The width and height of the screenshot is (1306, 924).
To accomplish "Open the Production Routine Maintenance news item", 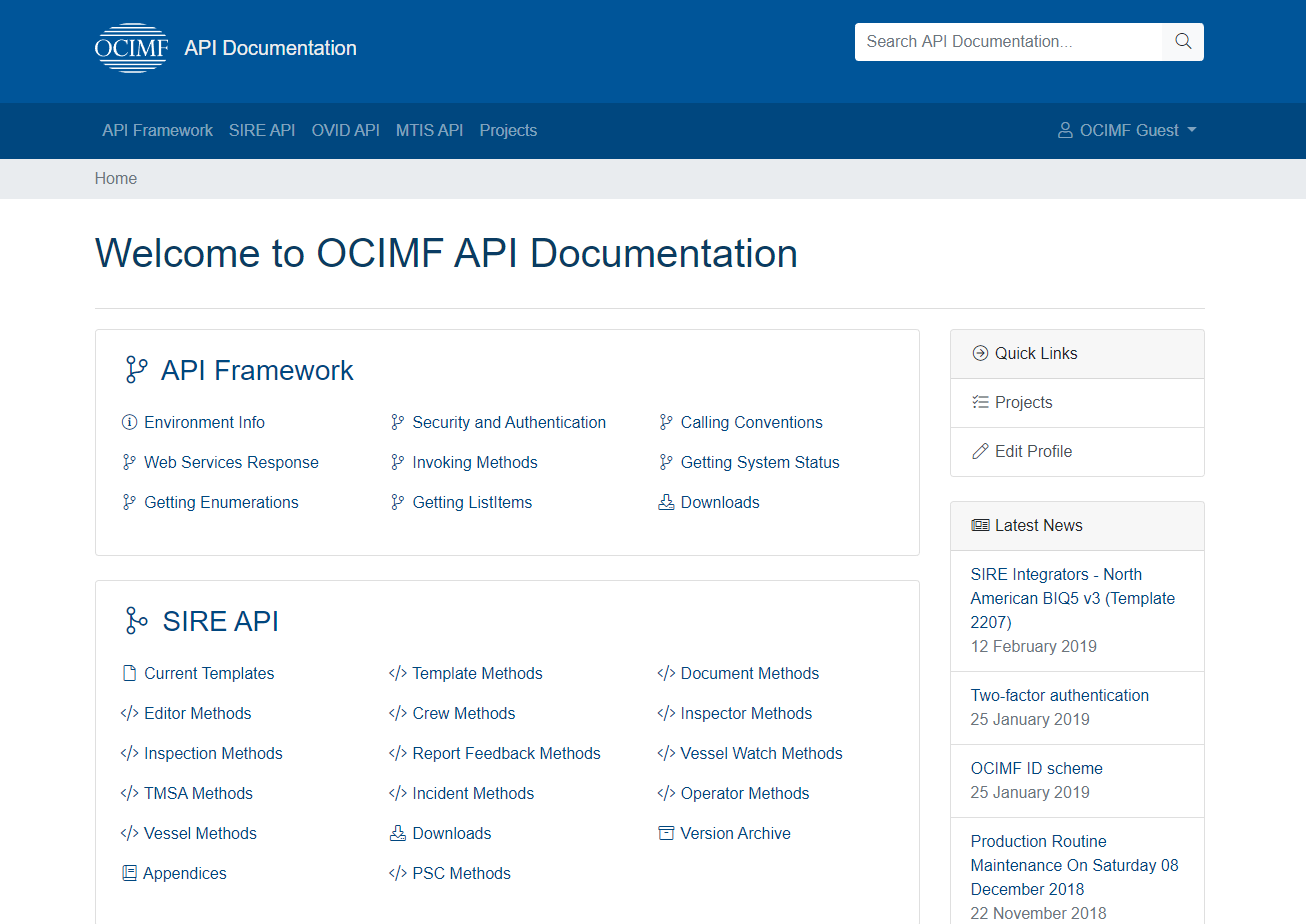I will [x=1075, y=865].
